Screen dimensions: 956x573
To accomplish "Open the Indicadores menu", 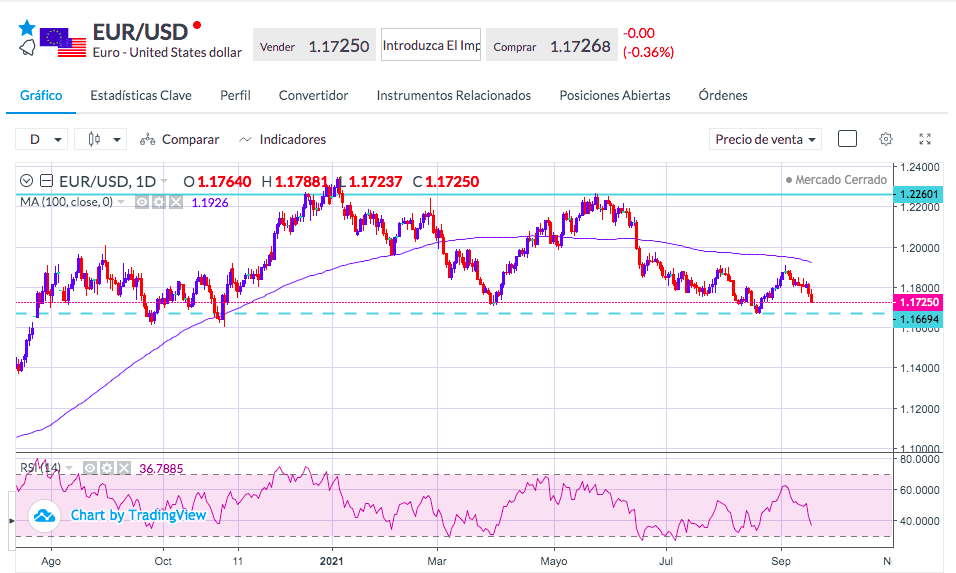I will coord(282,140).
